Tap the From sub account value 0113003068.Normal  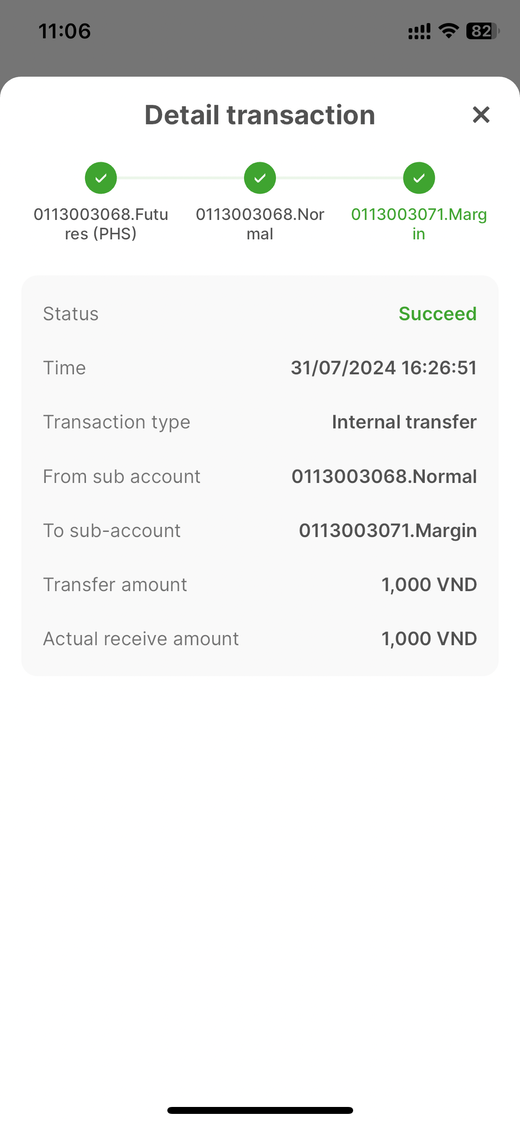(x=384, y=476)
